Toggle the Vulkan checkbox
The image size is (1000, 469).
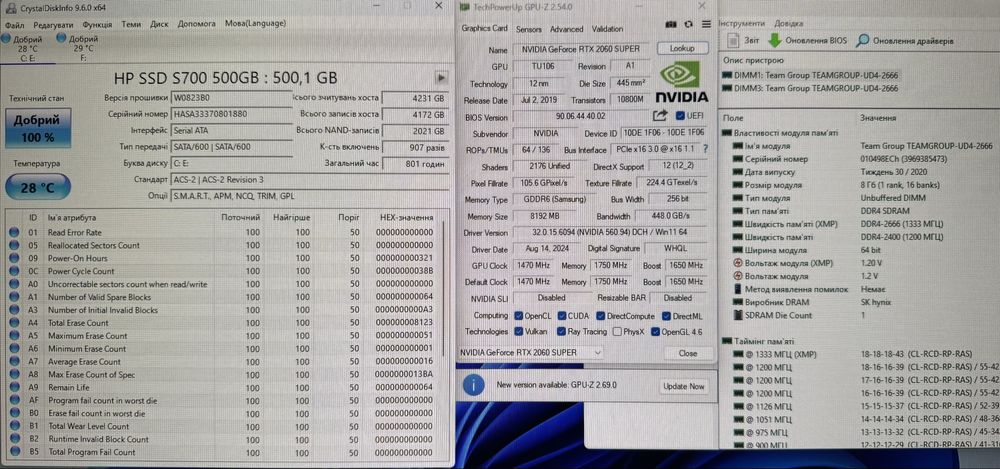pos(519,332)
